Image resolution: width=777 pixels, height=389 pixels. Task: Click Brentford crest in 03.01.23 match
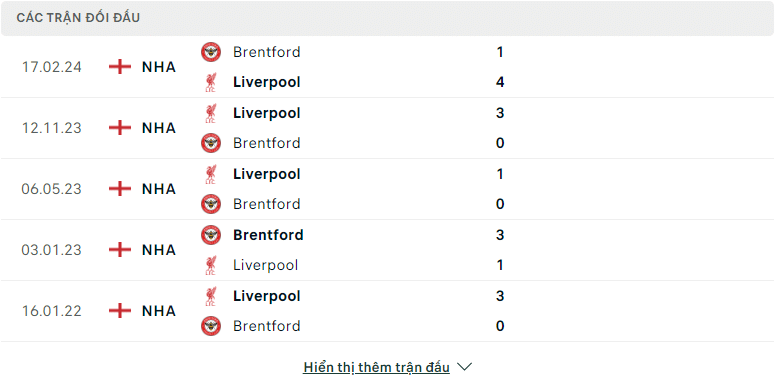211,235
